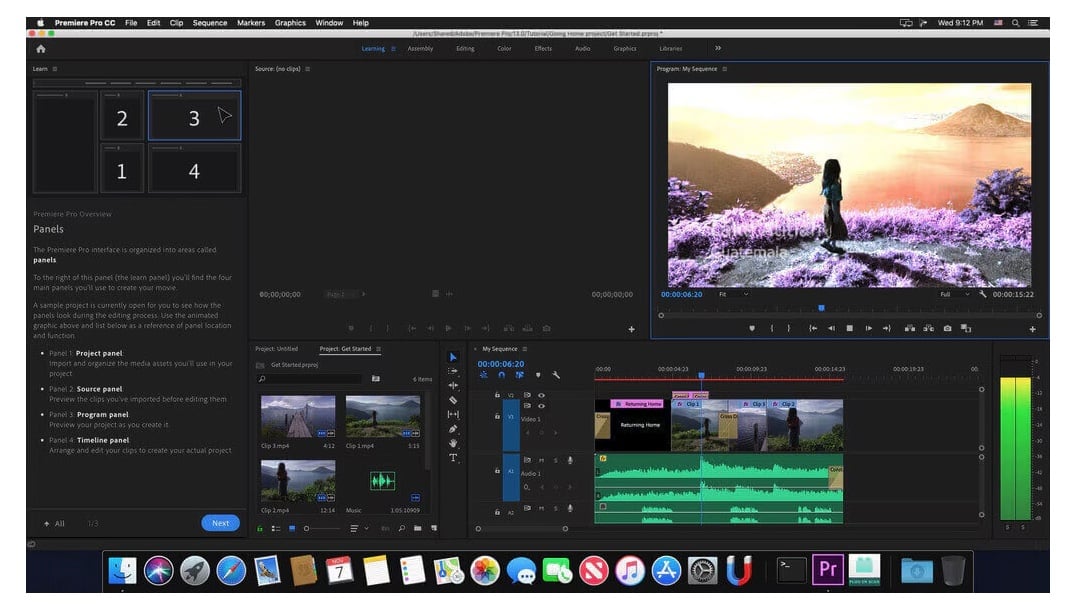Select the Slip tool
This screenshot has width=1065, height=604.
click(x=453, y=414)
